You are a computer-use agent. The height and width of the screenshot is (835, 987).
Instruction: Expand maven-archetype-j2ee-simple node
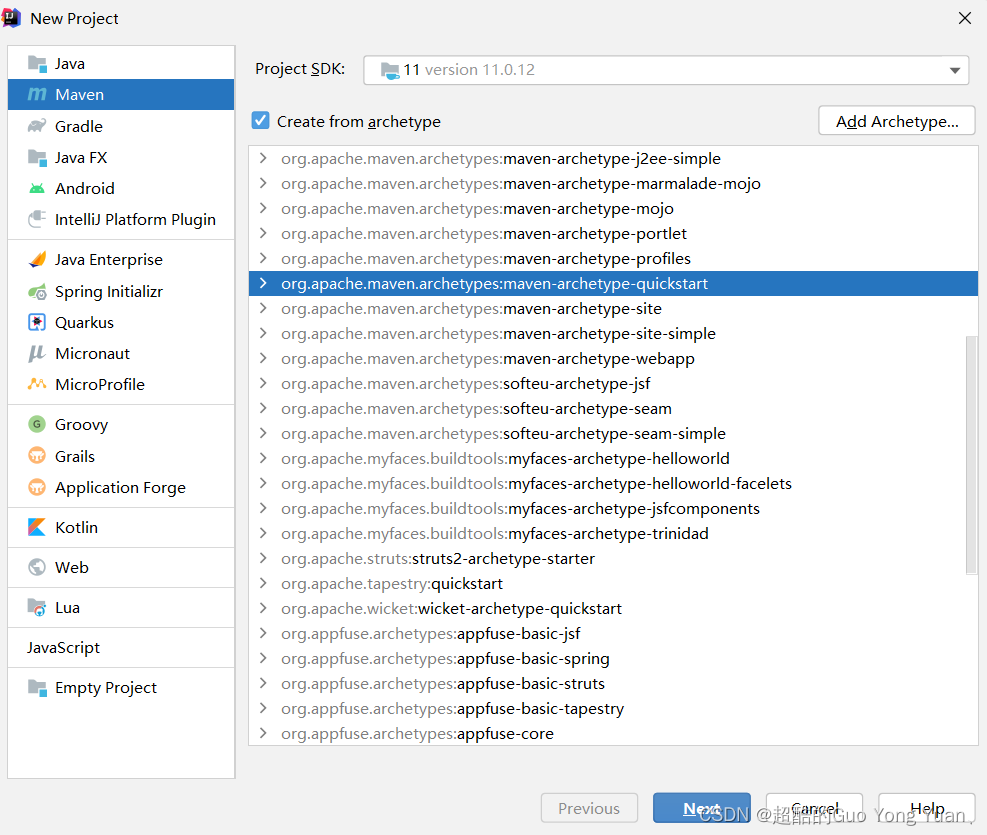(x=263, y=159)
